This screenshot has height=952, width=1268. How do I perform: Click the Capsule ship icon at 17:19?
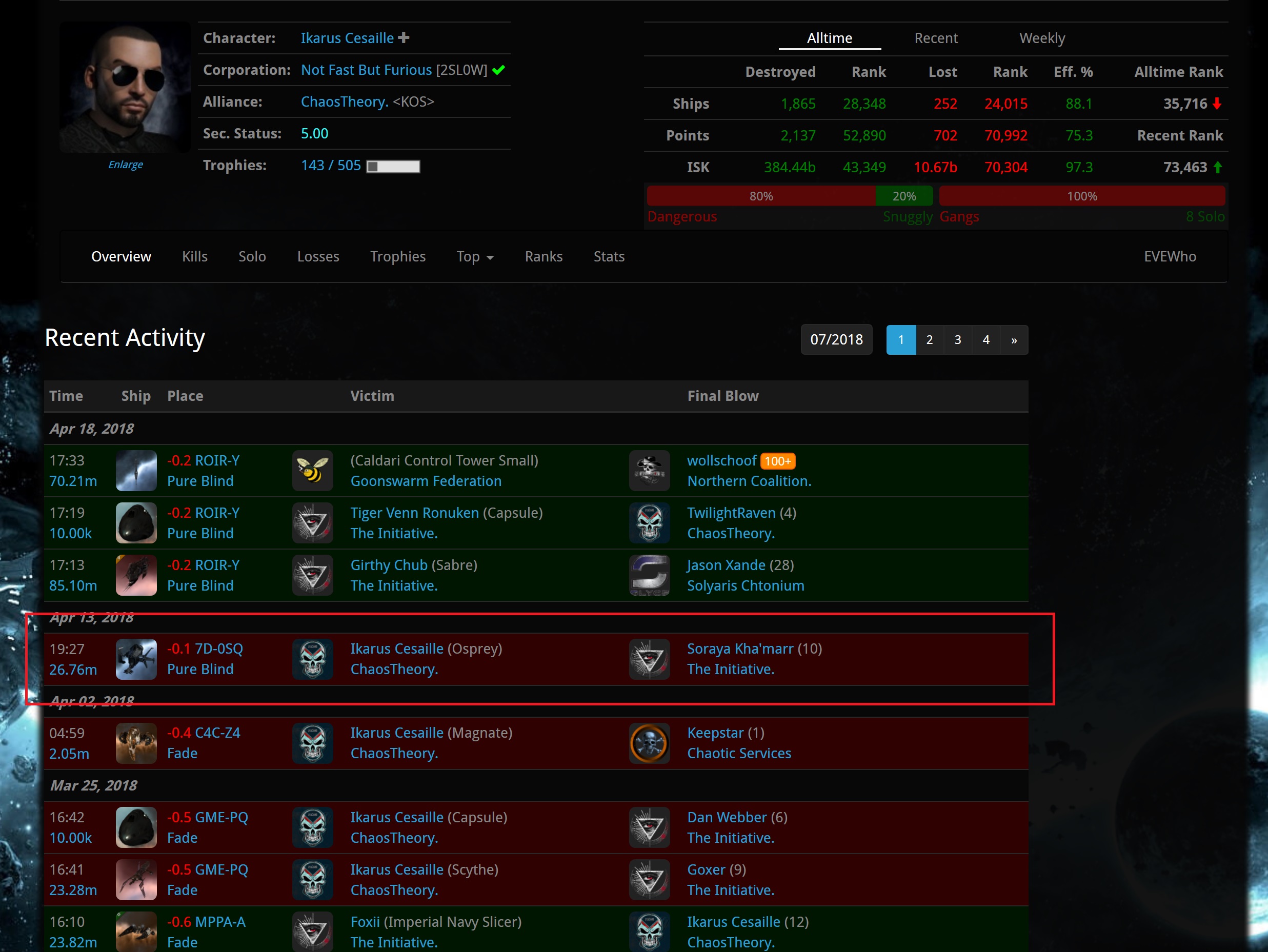[x=136, y=523]
